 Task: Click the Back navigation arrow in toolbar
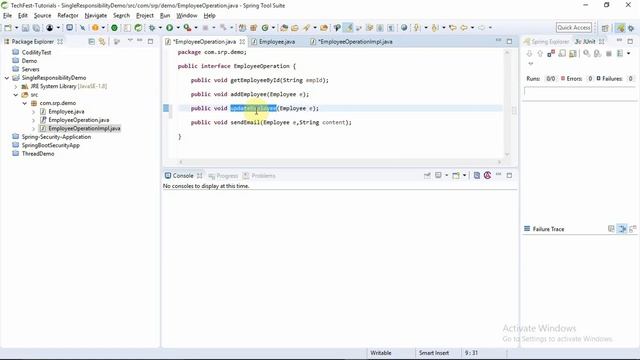464,28
